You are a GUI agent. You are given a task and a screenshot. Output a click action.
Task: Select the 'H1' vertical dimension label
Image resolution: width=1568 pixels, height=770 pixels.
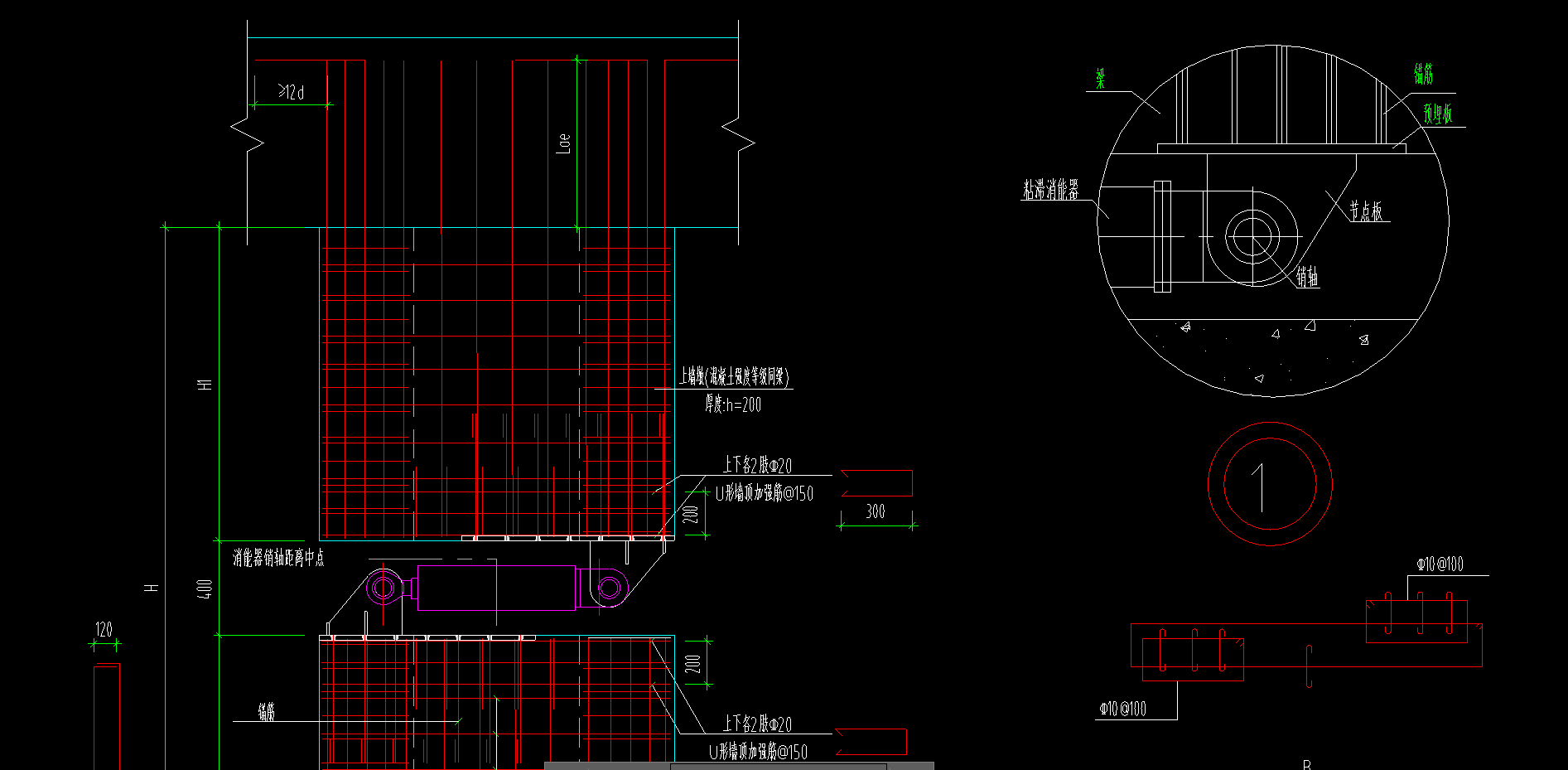(x=205, y=385)
